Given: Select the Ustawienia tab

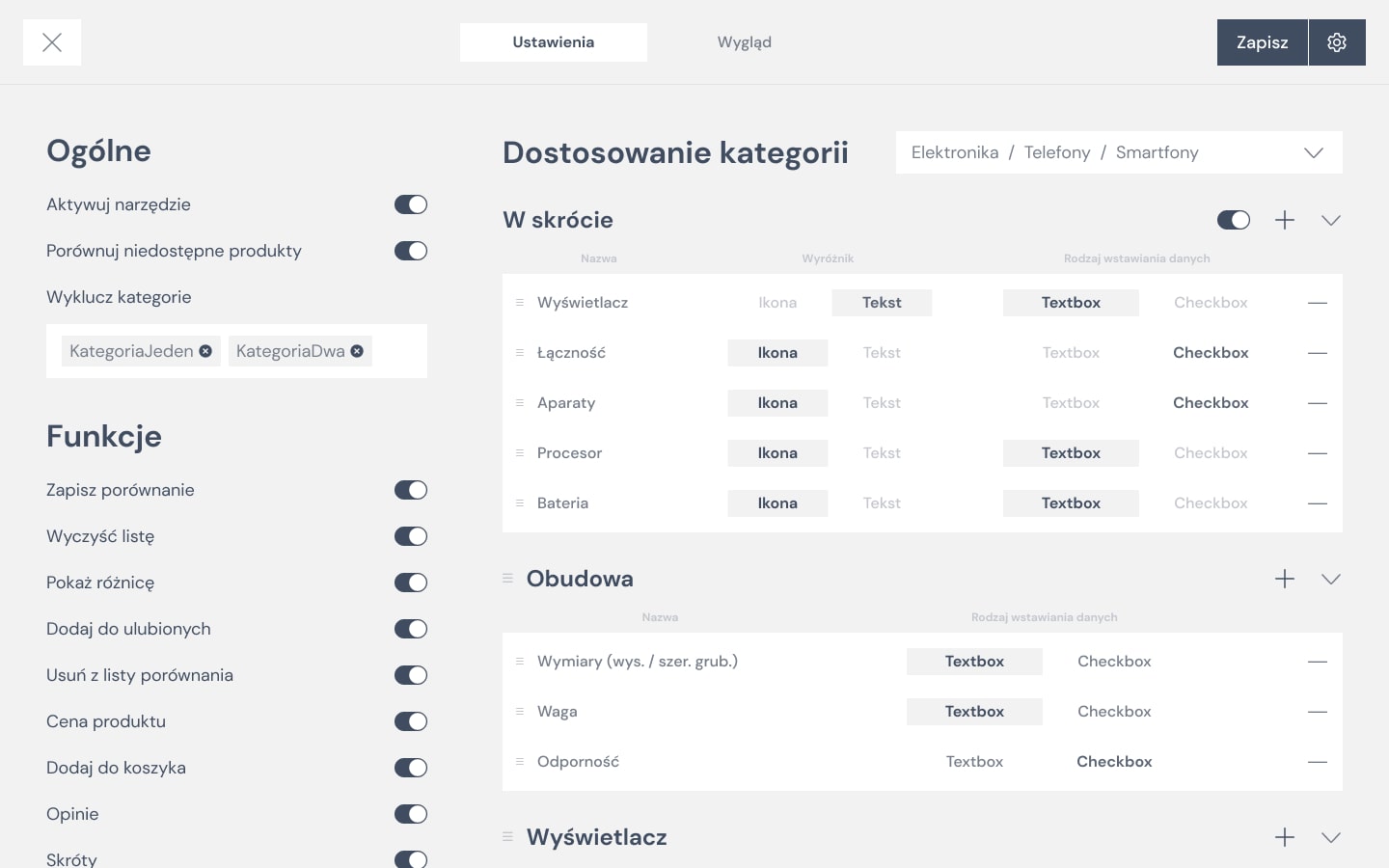Looking at the screenshot, I should (x=554, y=42).
